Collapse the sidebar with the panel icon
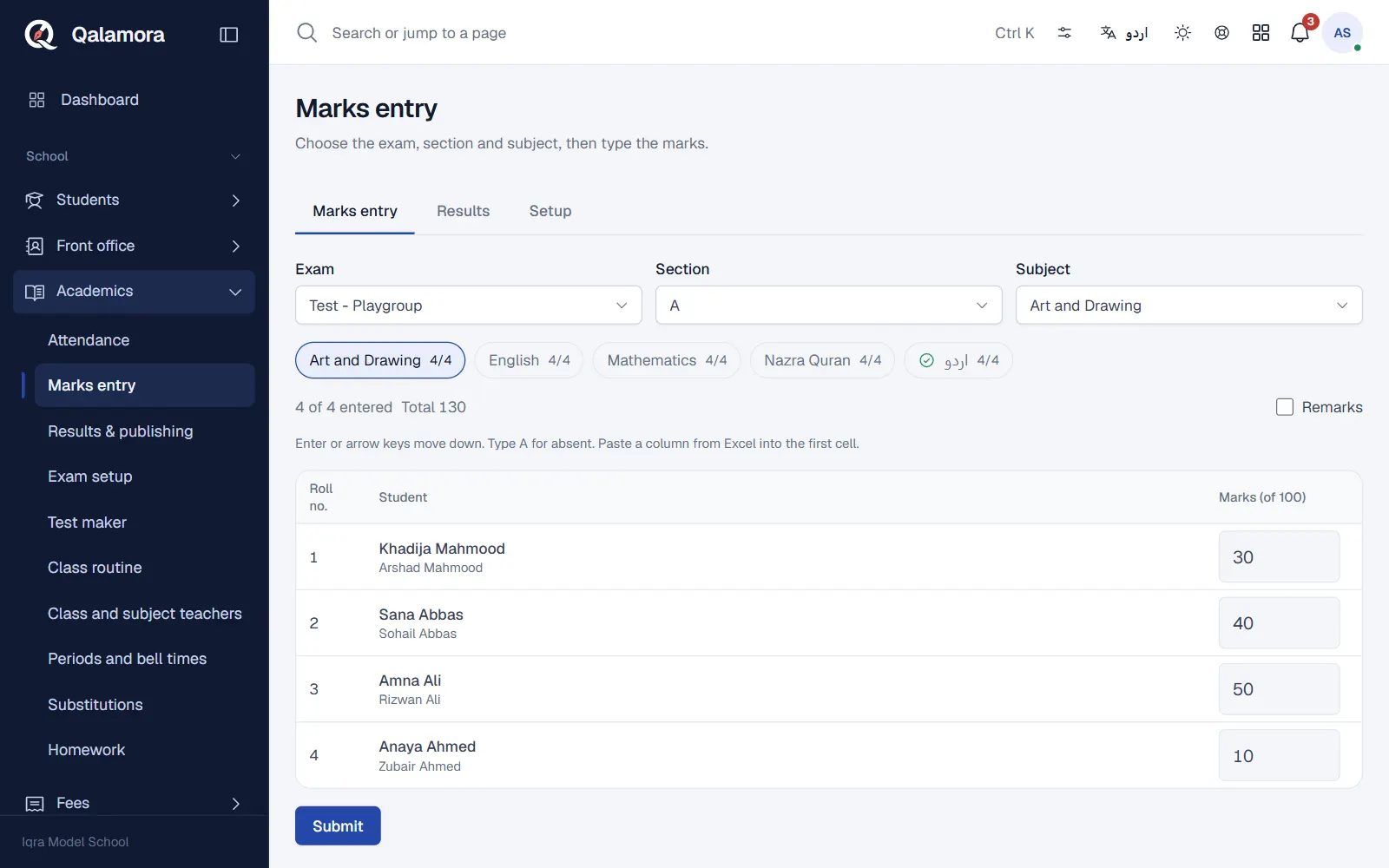 pyautogui.click(x=229, y=35)
